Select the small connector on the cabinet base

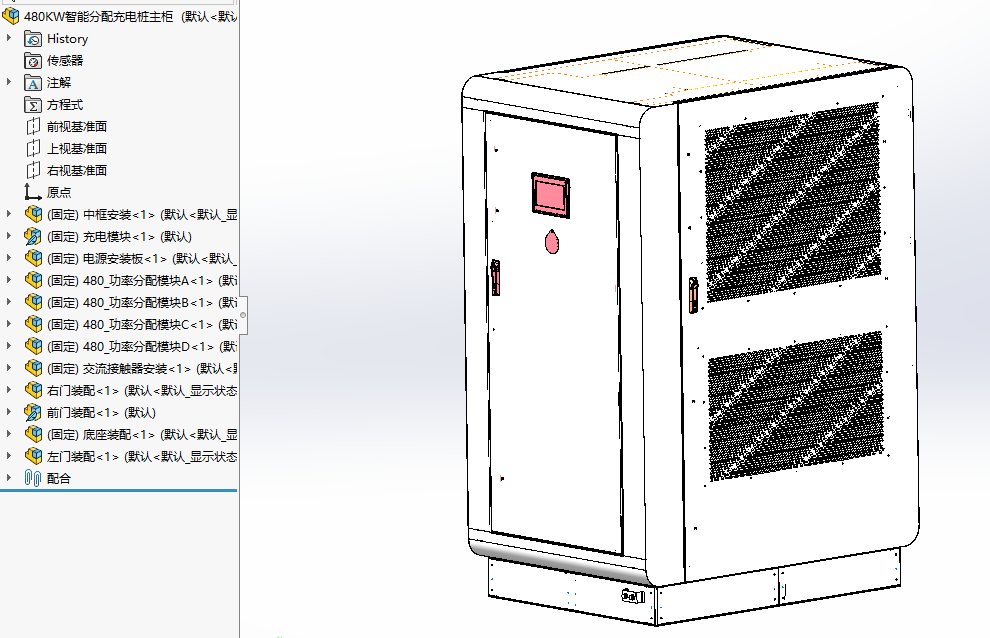[x=633, y=595]
